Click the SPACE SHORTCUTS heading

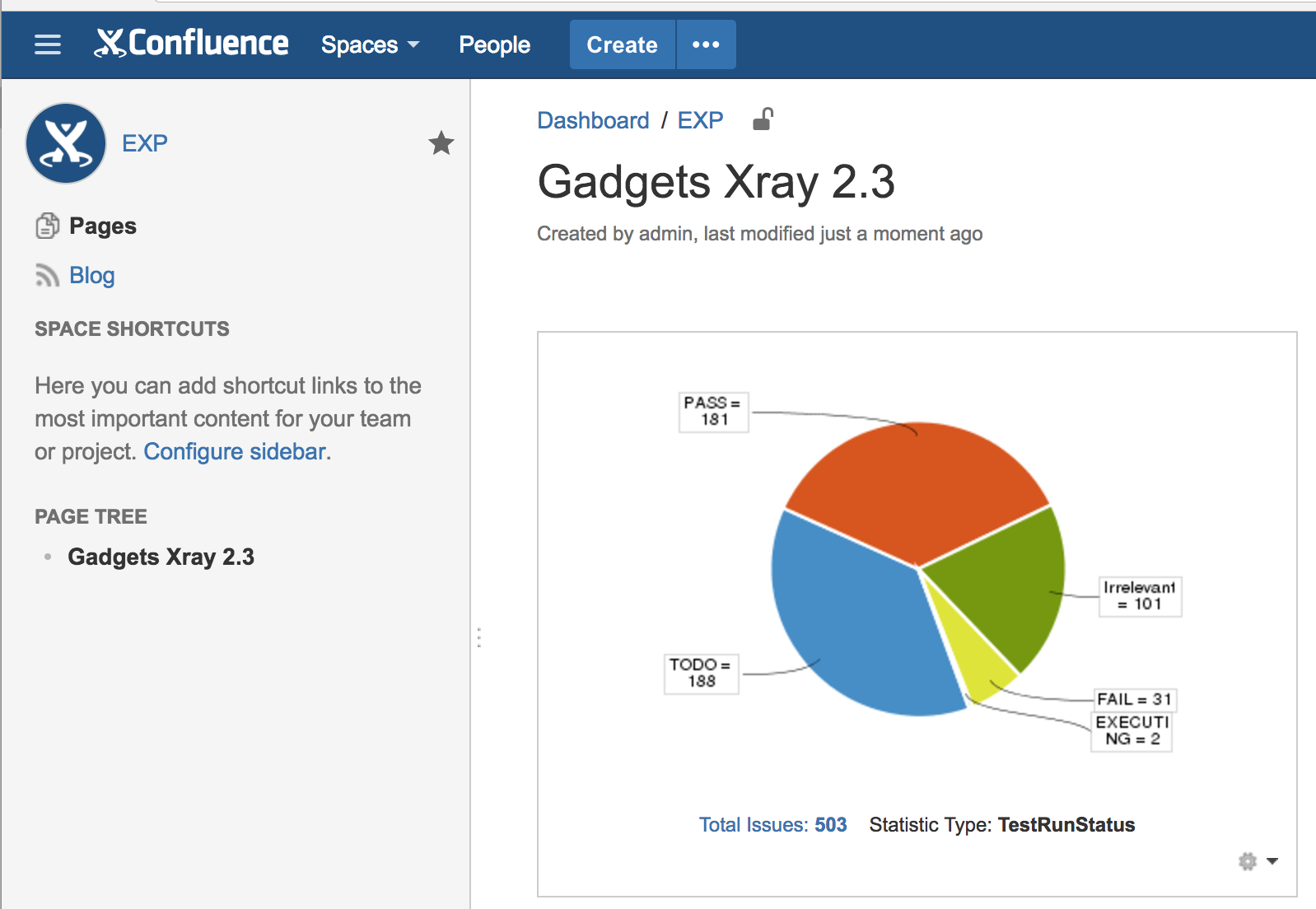[132, 329]
